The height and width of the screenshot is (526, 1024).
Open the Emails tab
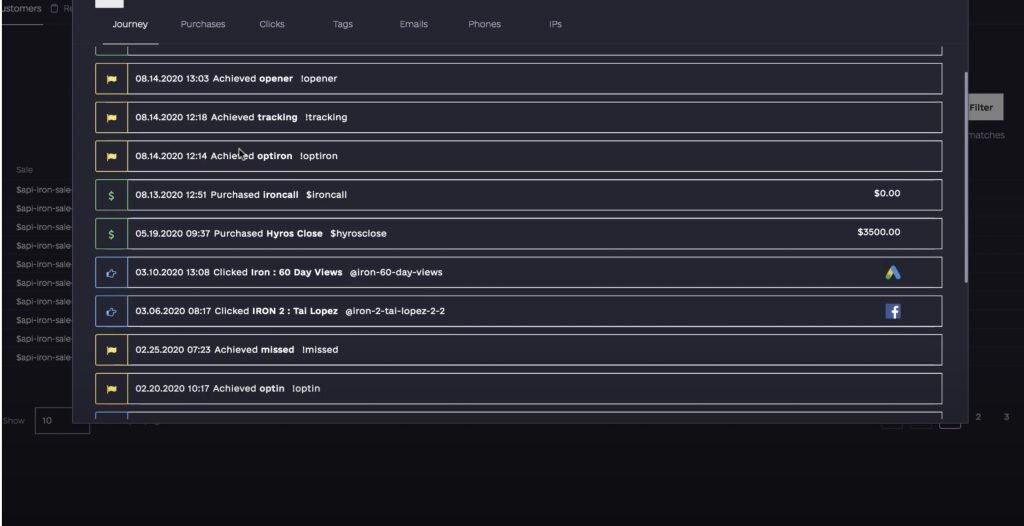(414, 24)
